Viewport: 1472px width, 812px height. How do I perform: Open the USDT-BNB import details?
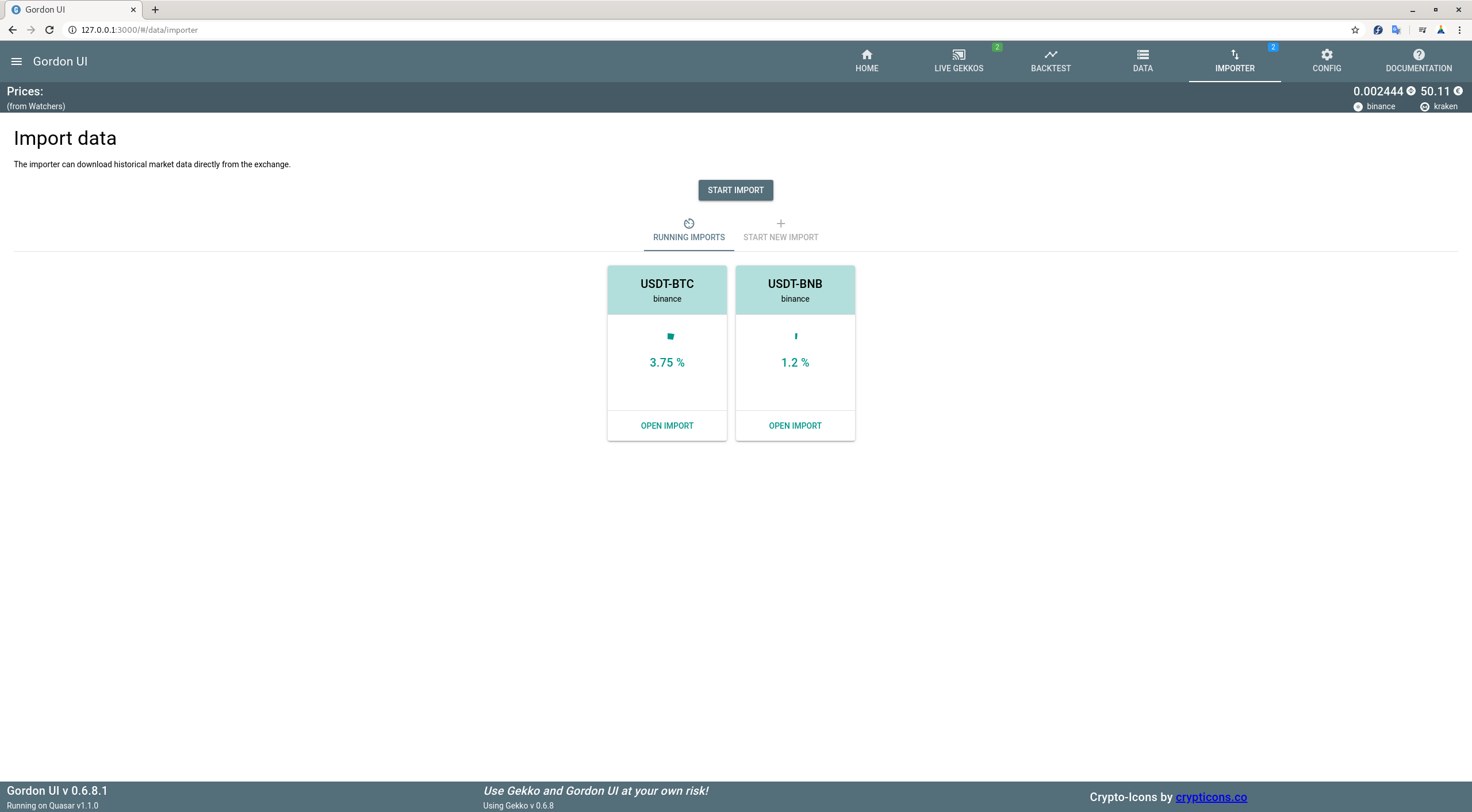[795, 425]
